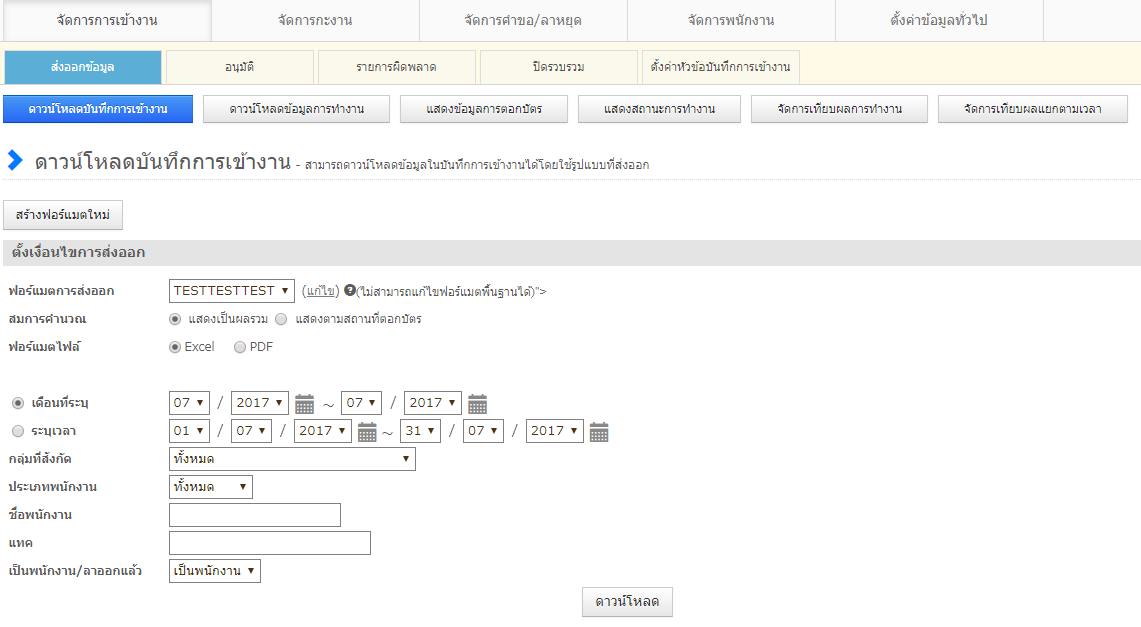Go to the ตั้งค่าข้อมูลทั่วไป tab
The image size is (1141, 627).
(938, 20)
